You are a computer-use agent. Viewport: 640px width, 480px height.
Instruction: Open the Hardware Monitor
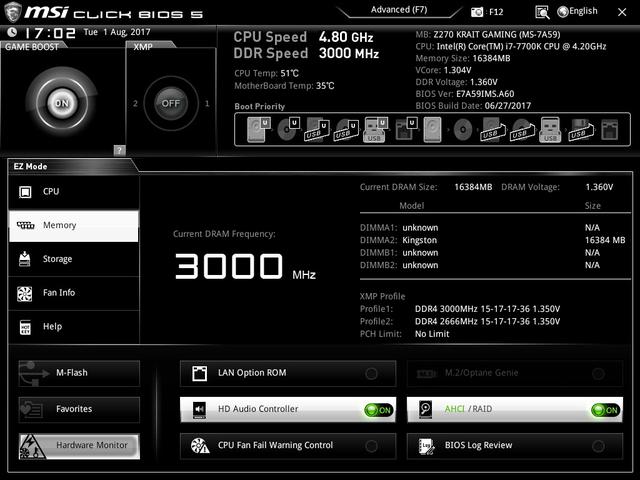coord(79,446)
